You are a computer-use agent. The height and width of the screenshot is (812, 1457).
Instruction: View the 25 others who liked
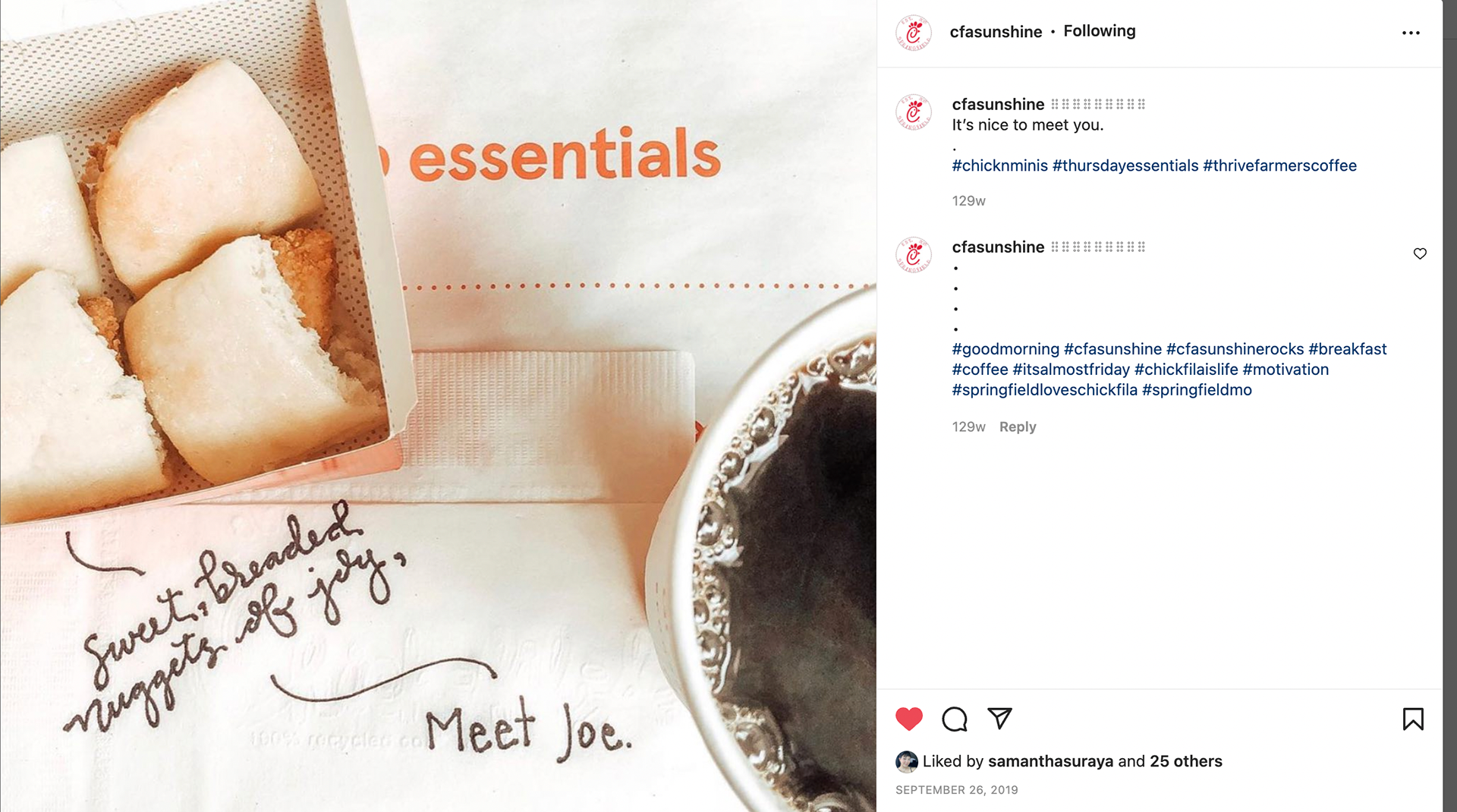[1186, 761]
